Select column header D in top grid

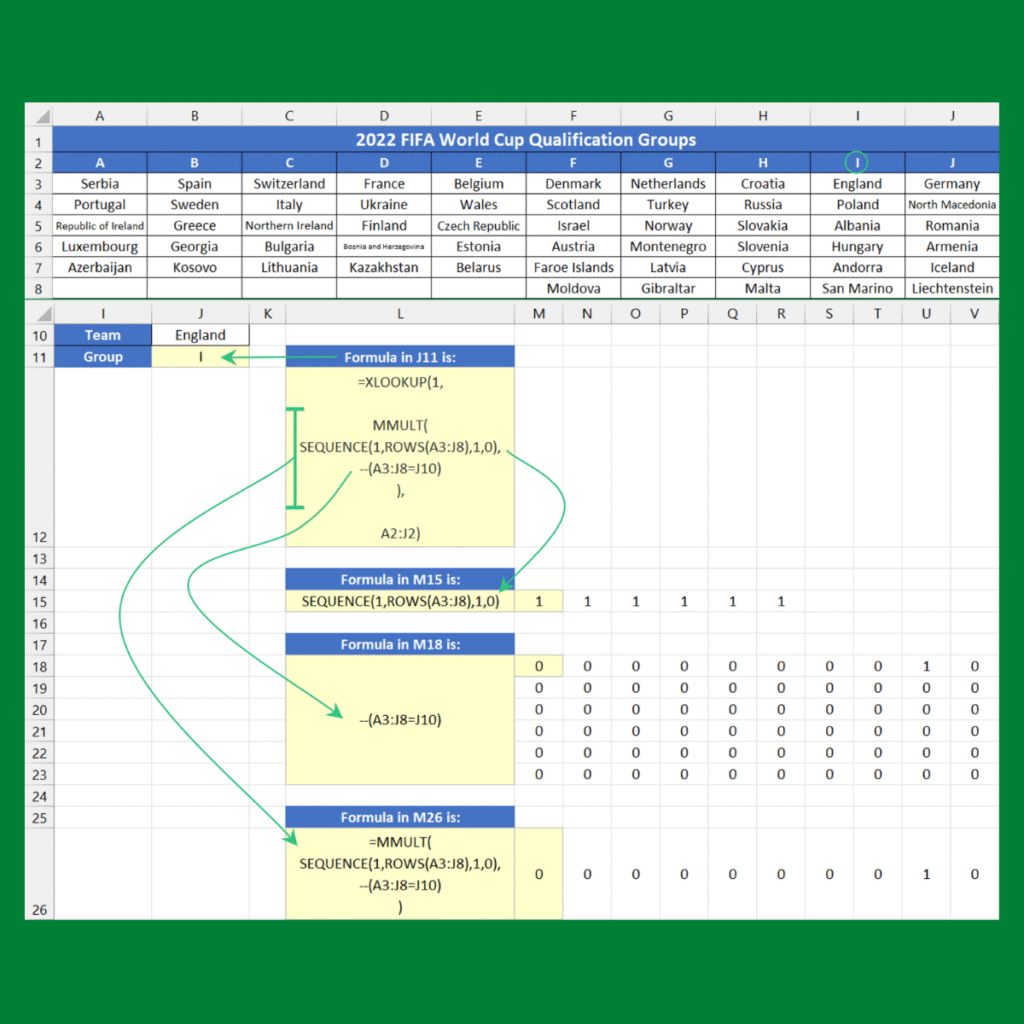click(384, 116)
